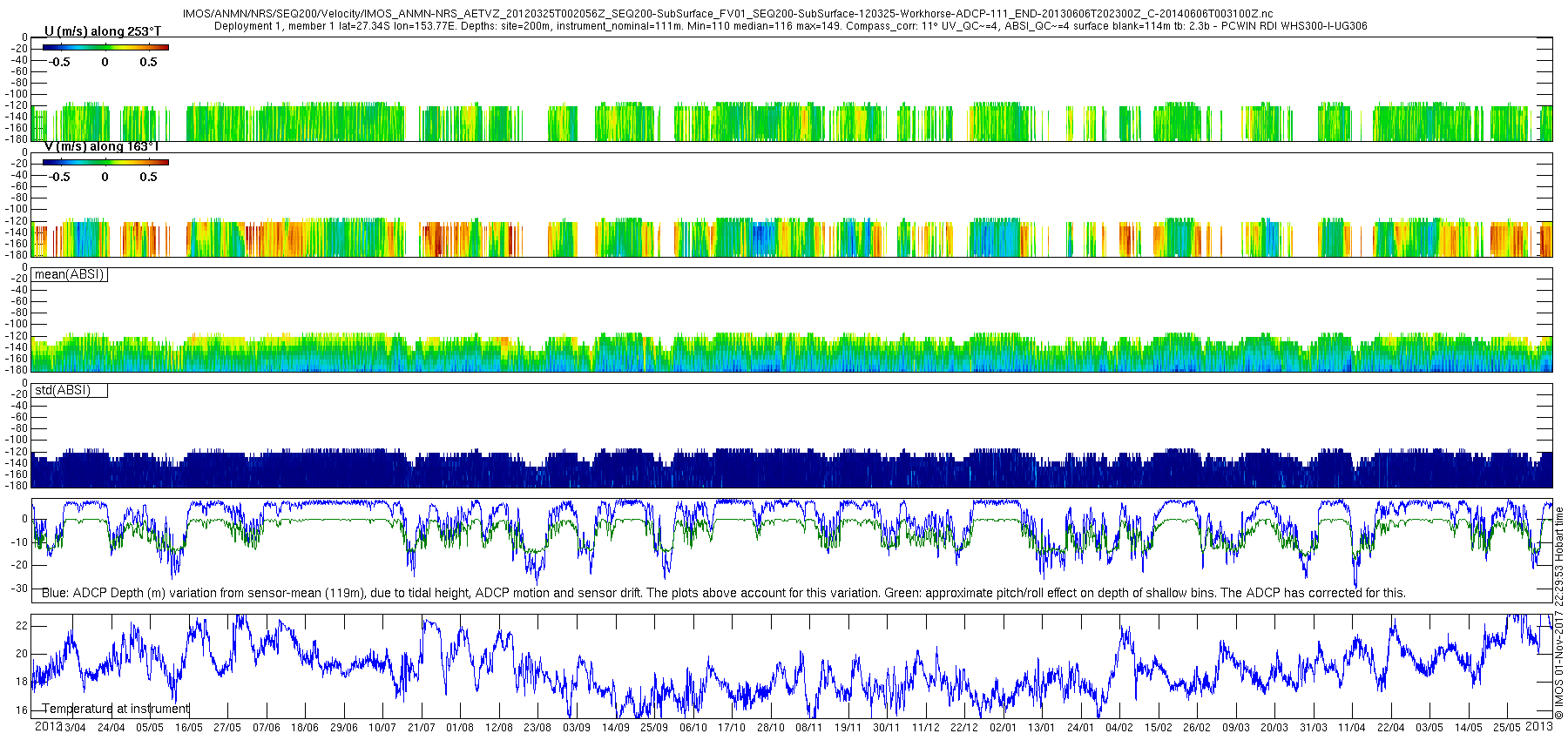Click the 01/08 date tick label

click(x=460, y=728)
